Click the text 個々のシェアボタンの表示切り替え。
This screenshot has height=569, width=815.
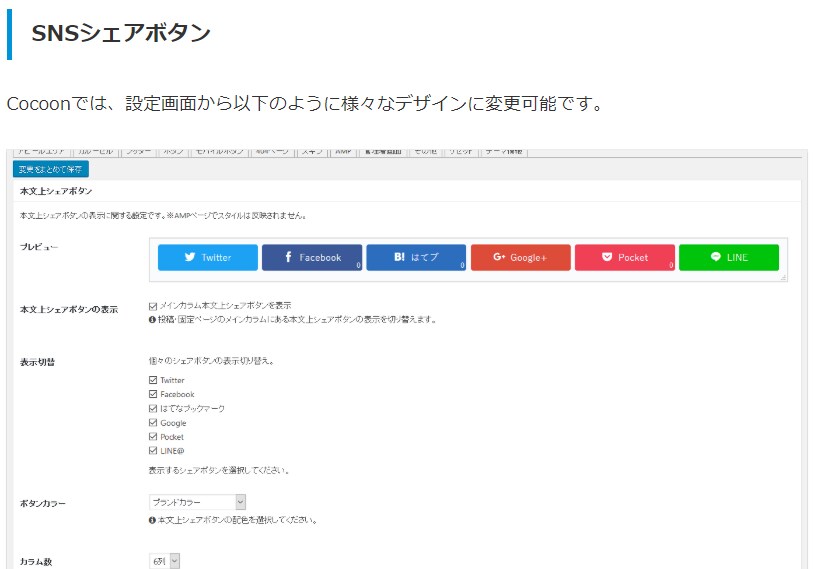pyautogui.click(x=211, y=361)
